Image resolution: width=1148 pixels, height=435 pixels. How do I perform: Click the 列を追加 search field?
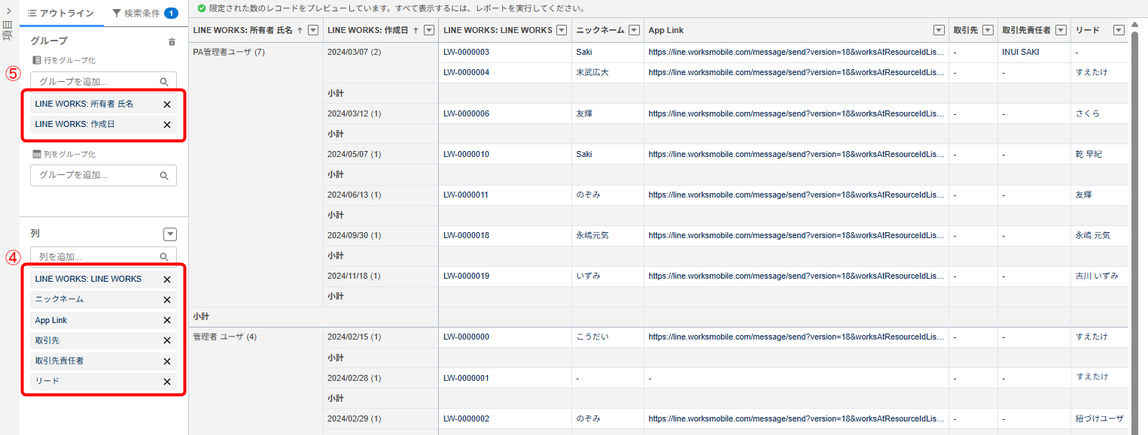pos(103,257)
